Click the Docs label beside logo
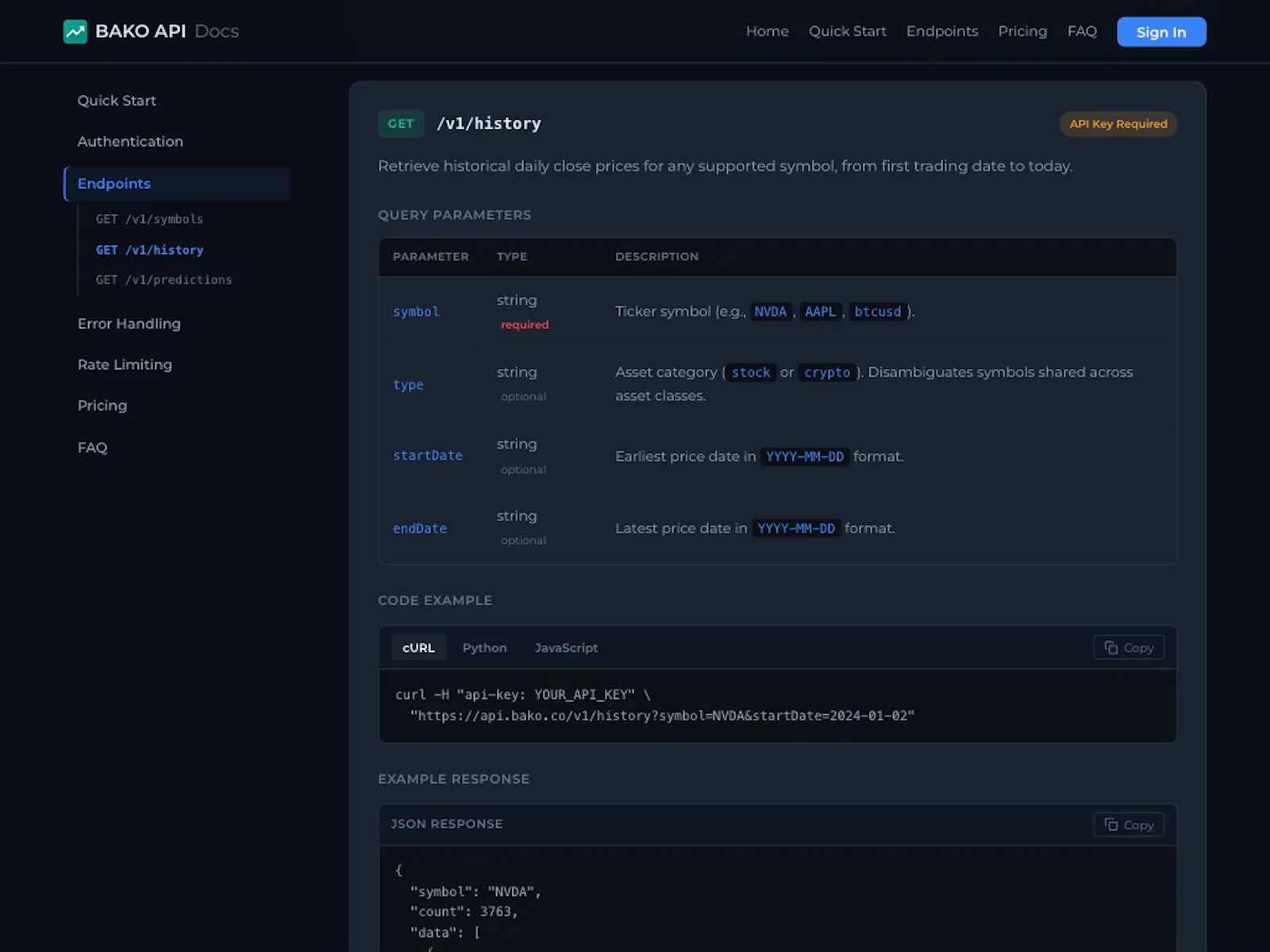Viewport: 1270px width, 952px height. [x=217, y=31]
